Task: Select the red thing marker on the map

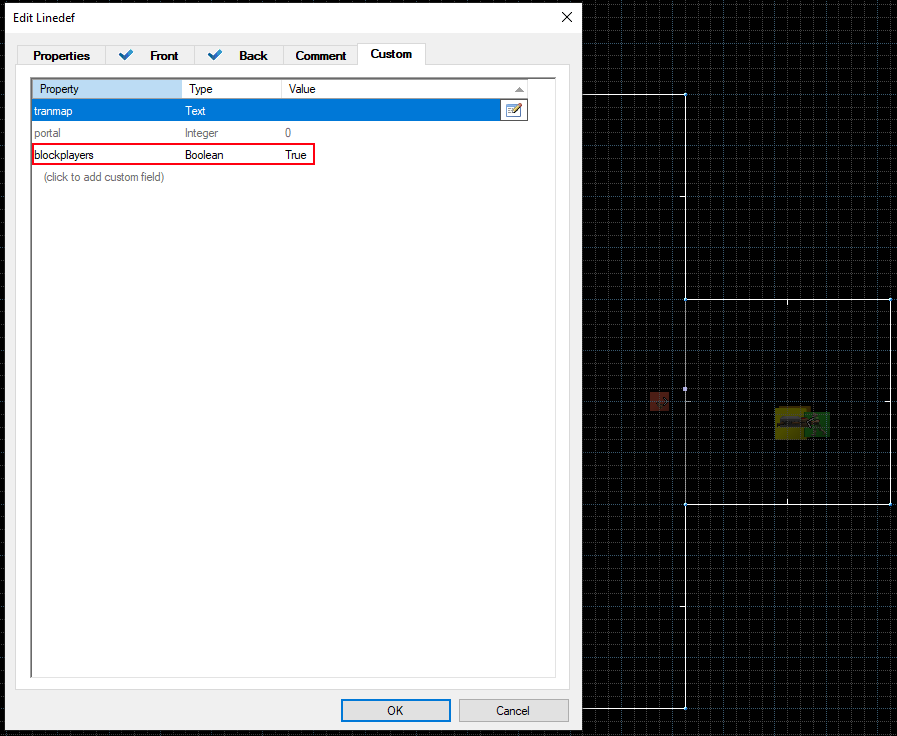Action: (x=659, y=401)
